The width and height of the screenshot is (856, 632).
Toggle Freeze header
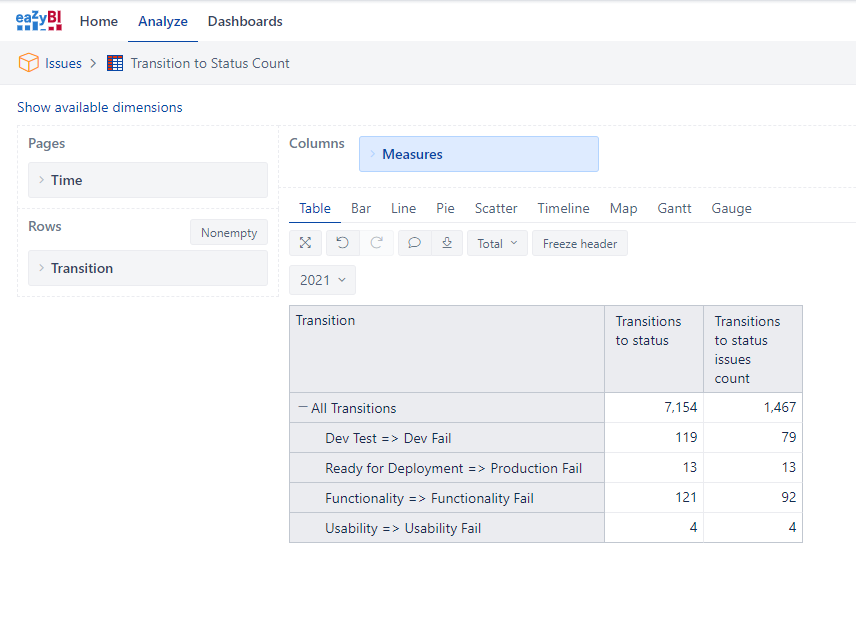[580, 243]
